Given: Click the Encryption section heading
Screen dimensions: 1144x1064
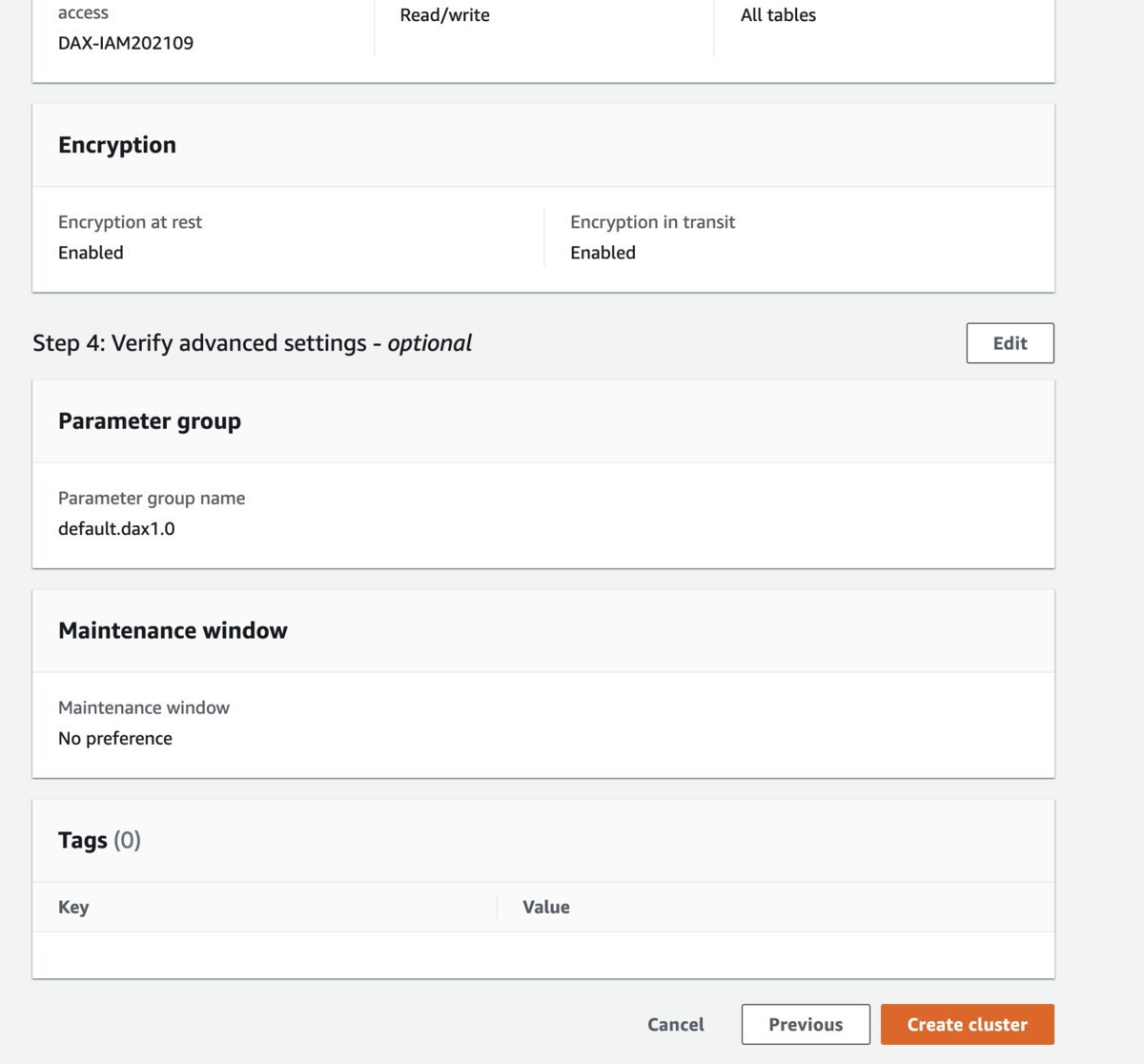Looking at the screenshot, I should pyautogui.click(x=117, y=145).
